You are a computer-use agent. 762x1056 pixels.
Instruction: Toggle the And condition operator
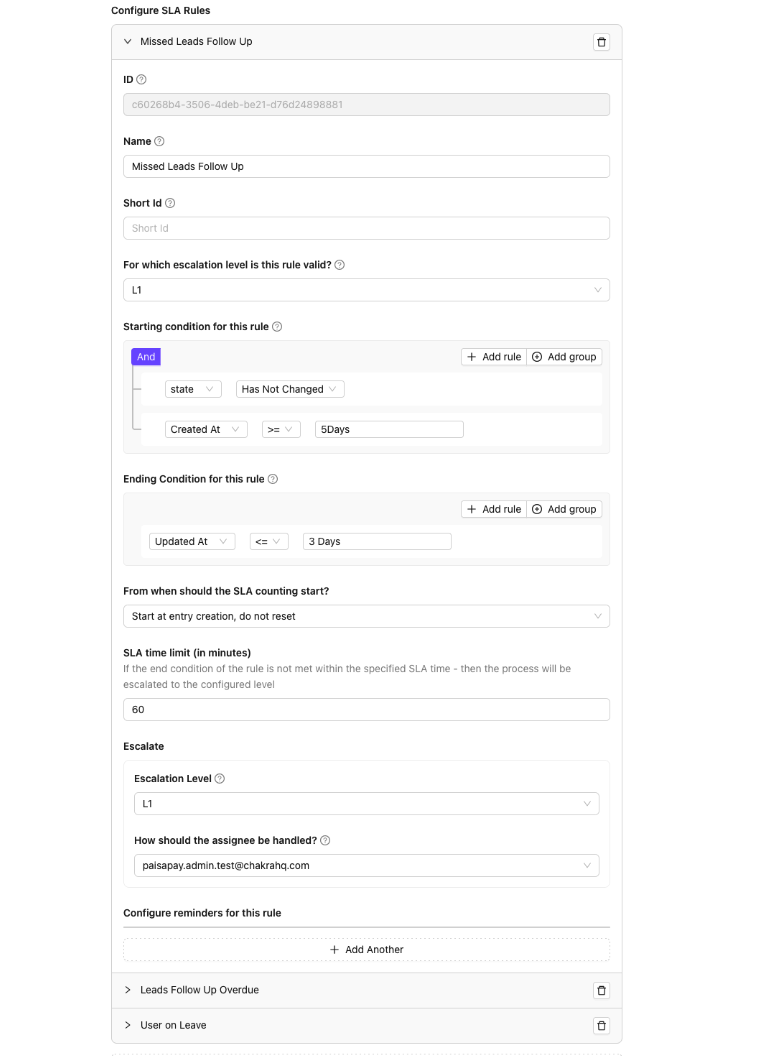pyautogui.click(x=146, y=357)
